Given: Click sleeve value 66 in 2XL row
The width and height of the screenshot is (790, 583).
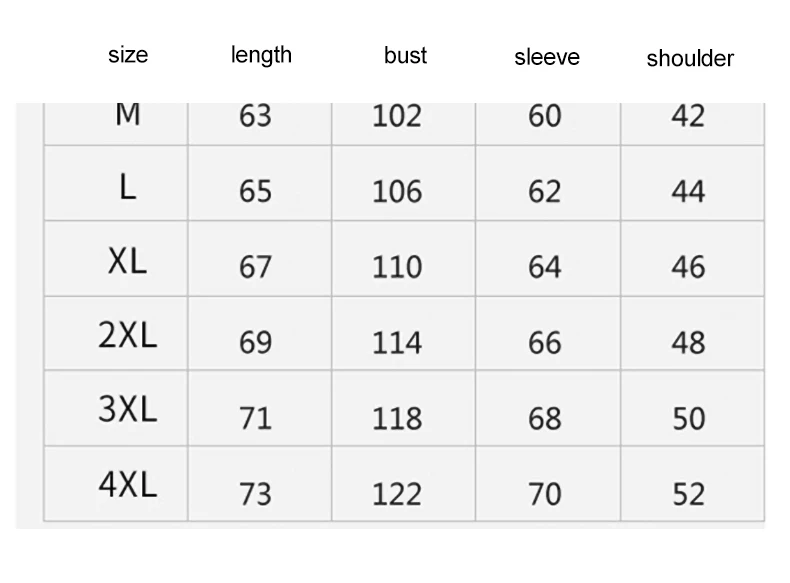Looking at the screenshot, I should click(x=545, y=343).
